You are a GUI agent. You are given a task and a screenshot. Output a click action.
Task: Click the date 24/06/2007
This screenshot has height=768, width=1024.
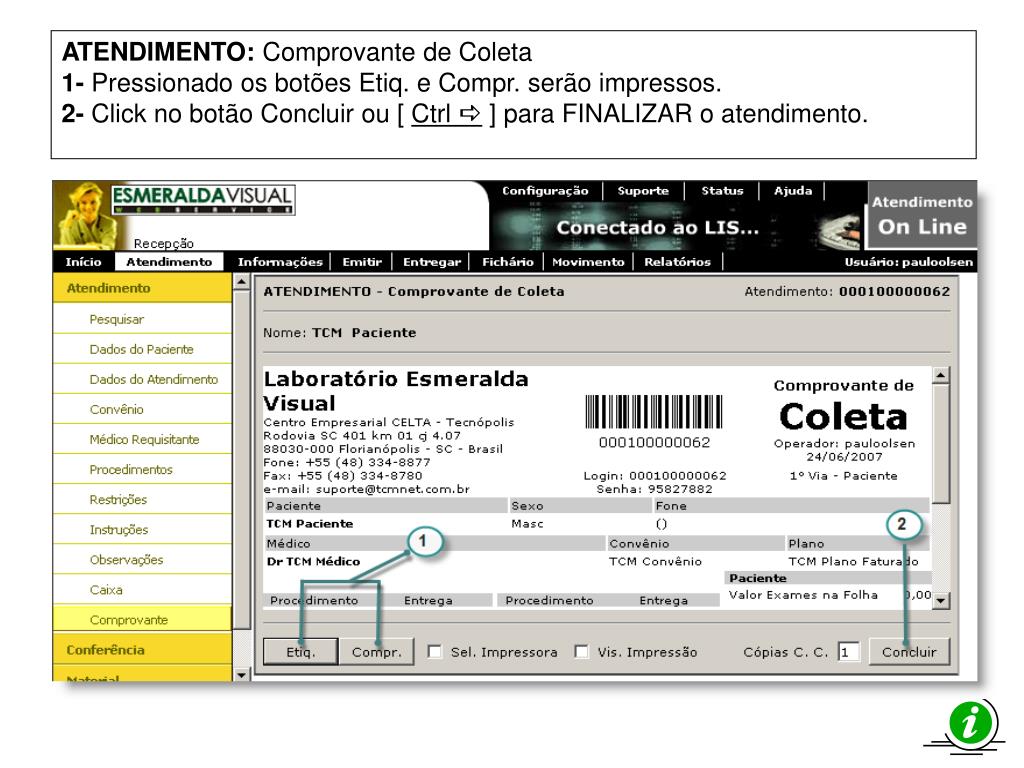coord(844,456)
